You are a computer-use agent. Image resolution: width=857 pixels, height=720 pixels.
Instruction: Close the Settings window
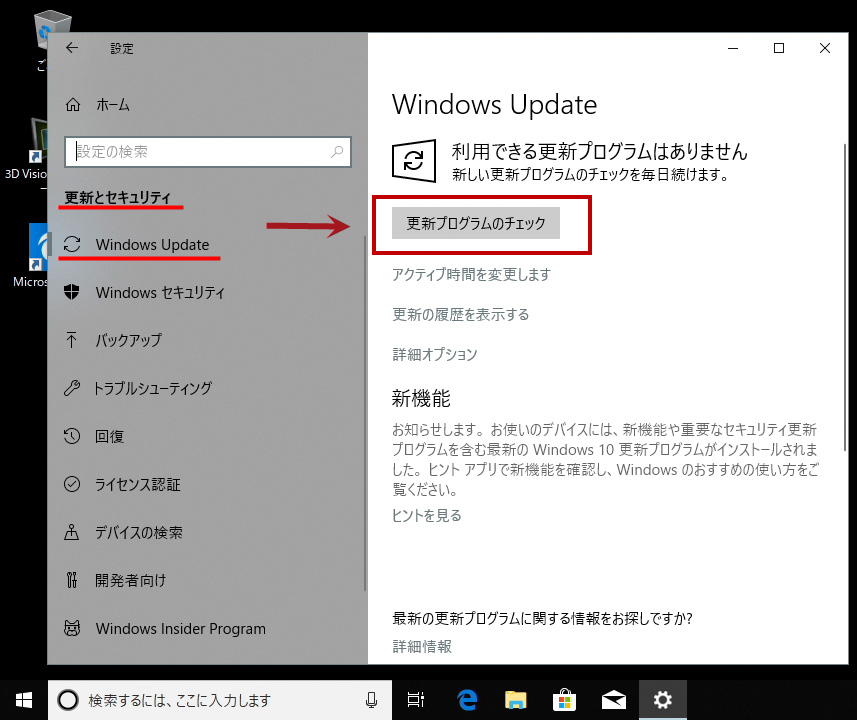click(825, 48)
